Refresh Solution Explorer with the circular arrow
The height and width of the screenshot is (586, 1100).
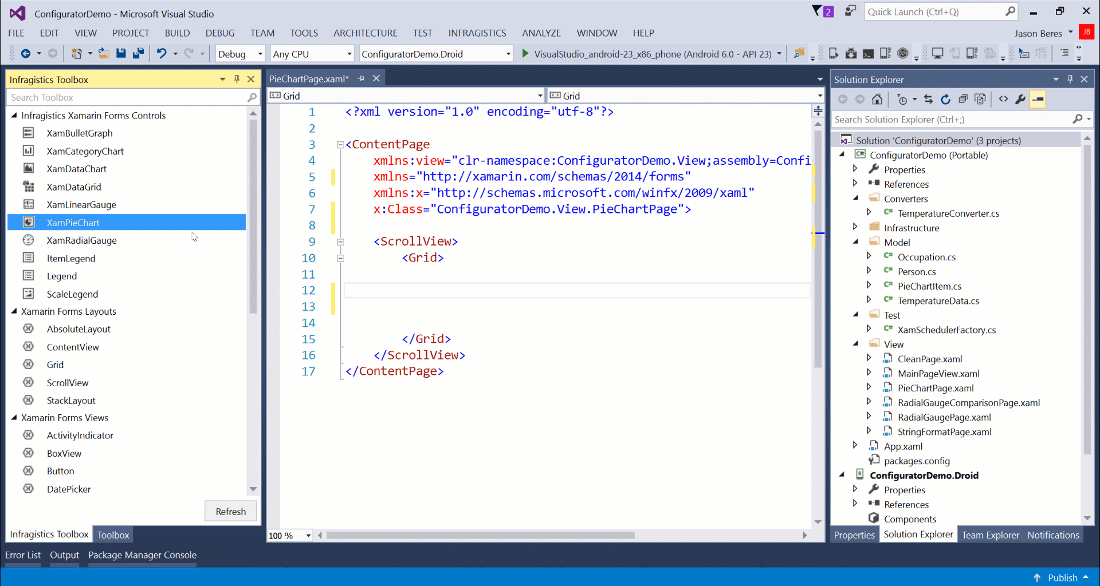(946, 100)
